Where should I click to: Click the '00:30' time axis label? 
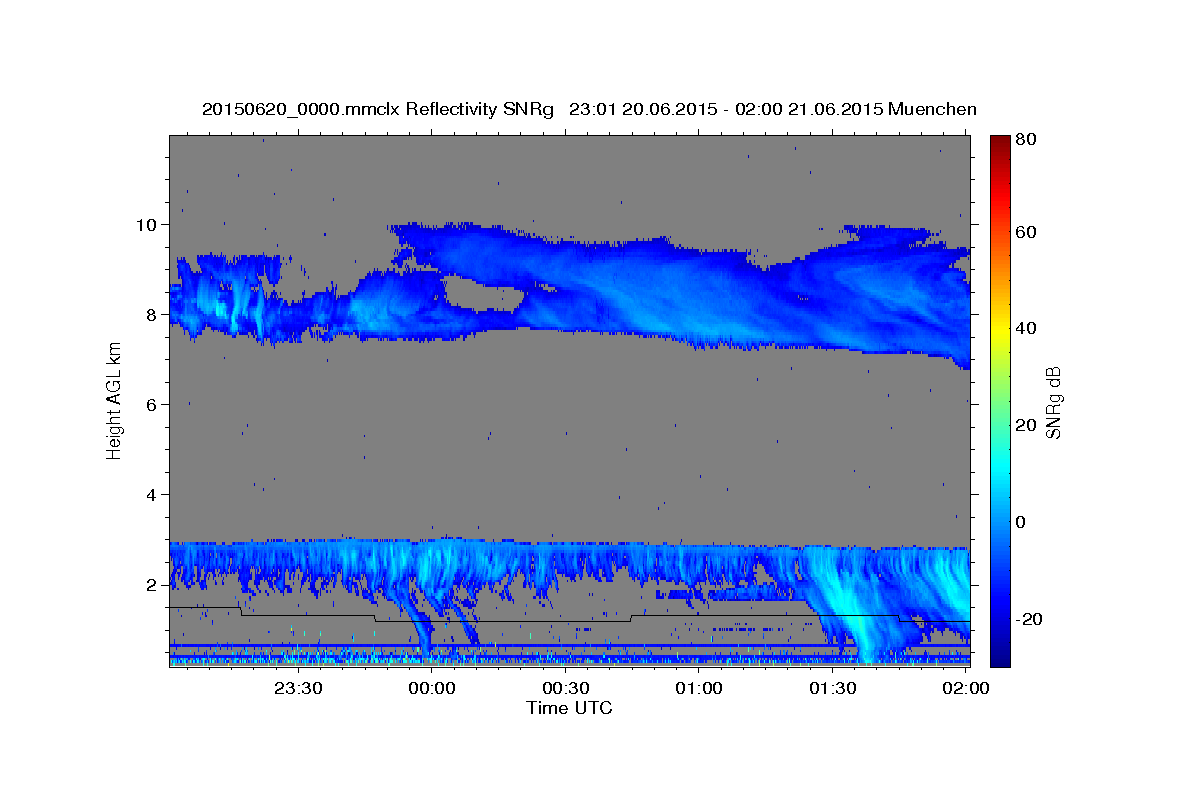coord(566,688)
